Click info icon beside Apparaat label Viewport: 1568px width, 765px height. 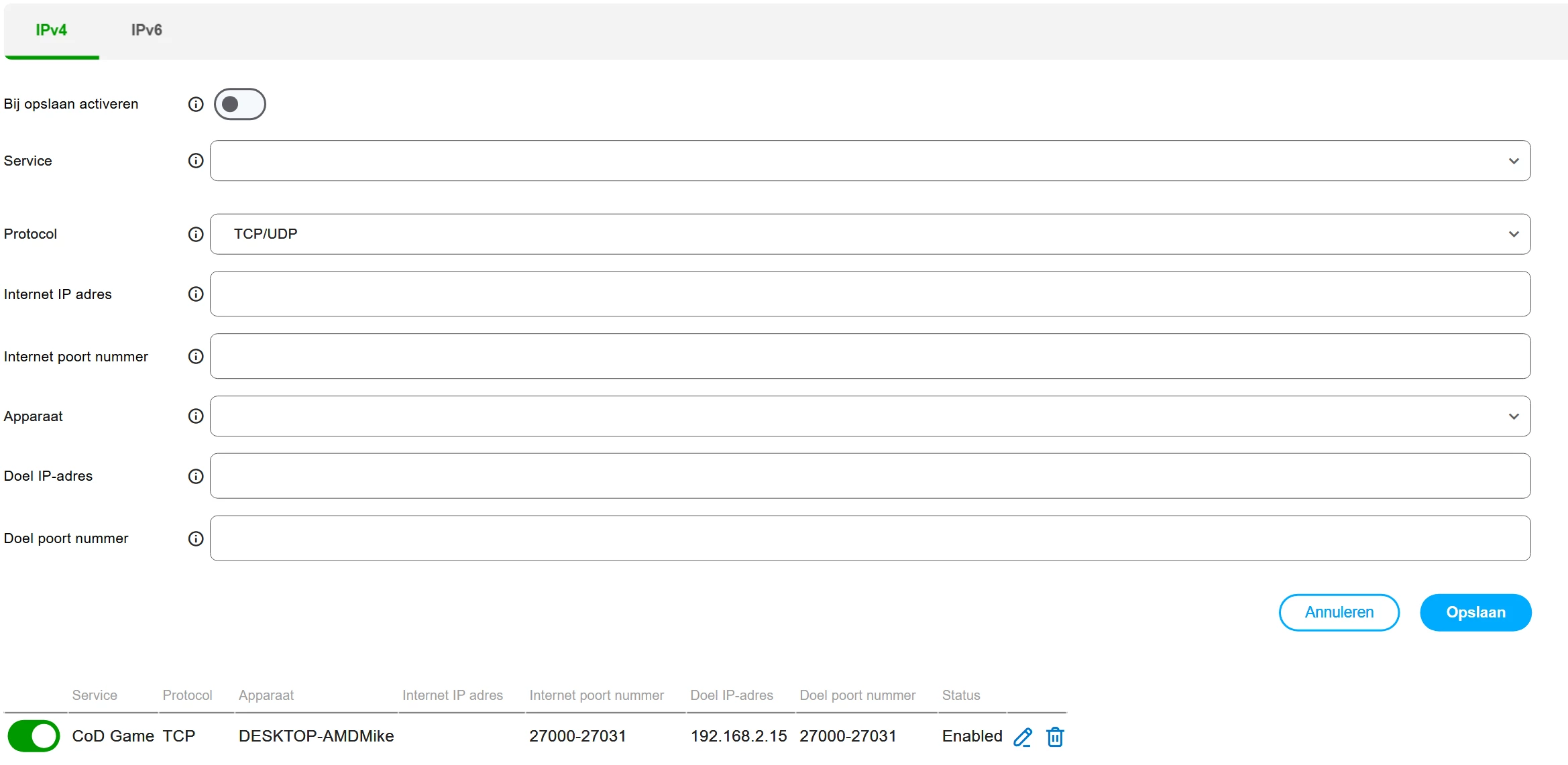[195, 416]
